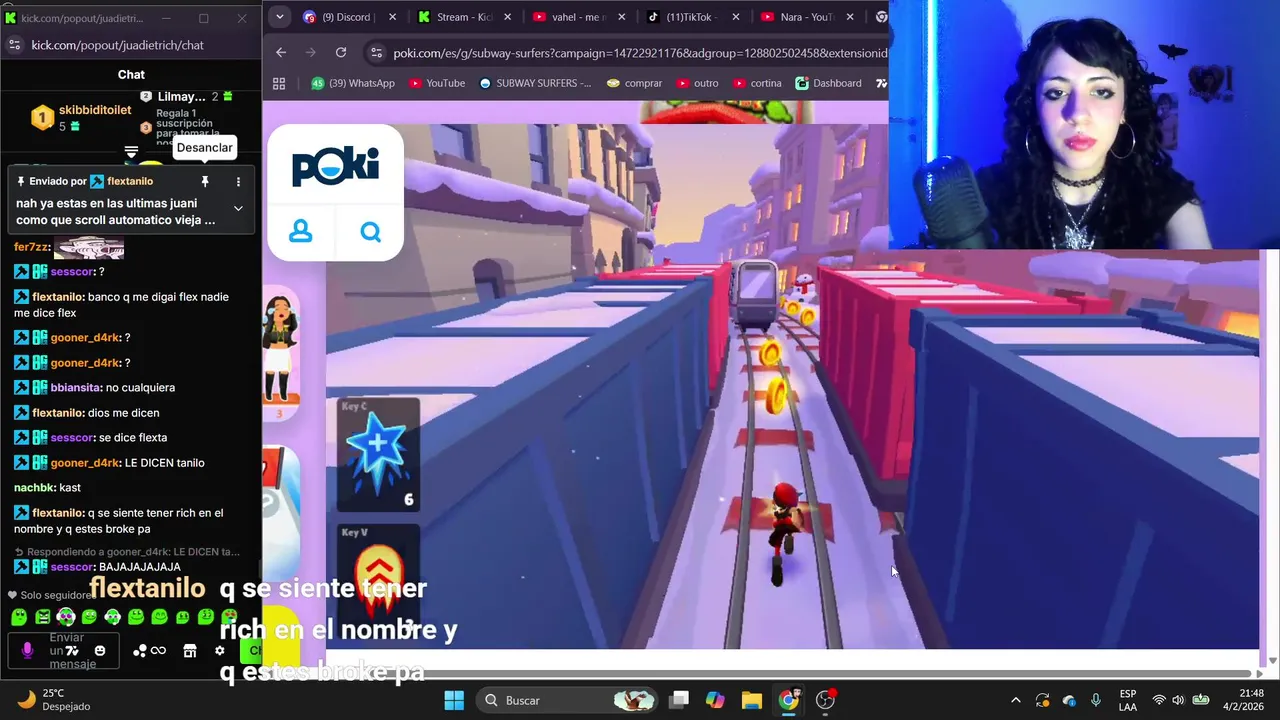Open three-dot options on pinned message
Screen dimensions: 1280x720
tap(238, 181)
